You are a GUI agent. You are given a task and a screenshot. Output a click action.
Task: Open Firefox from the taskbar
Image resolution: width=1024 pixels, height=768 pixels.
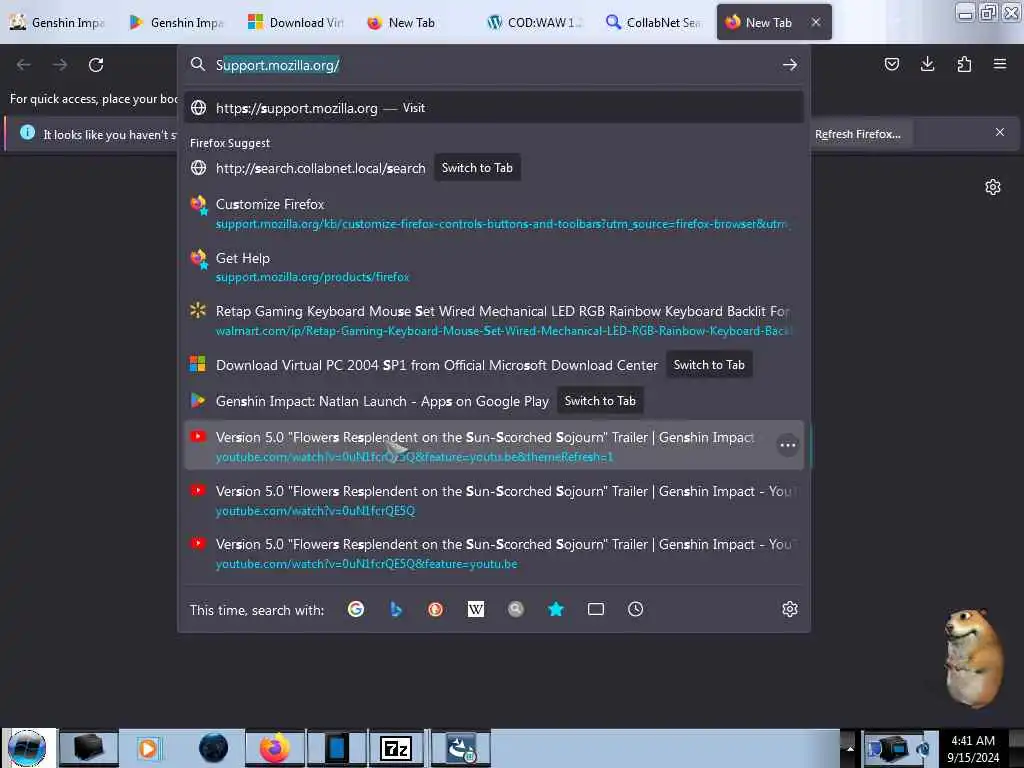coord(274,748)
